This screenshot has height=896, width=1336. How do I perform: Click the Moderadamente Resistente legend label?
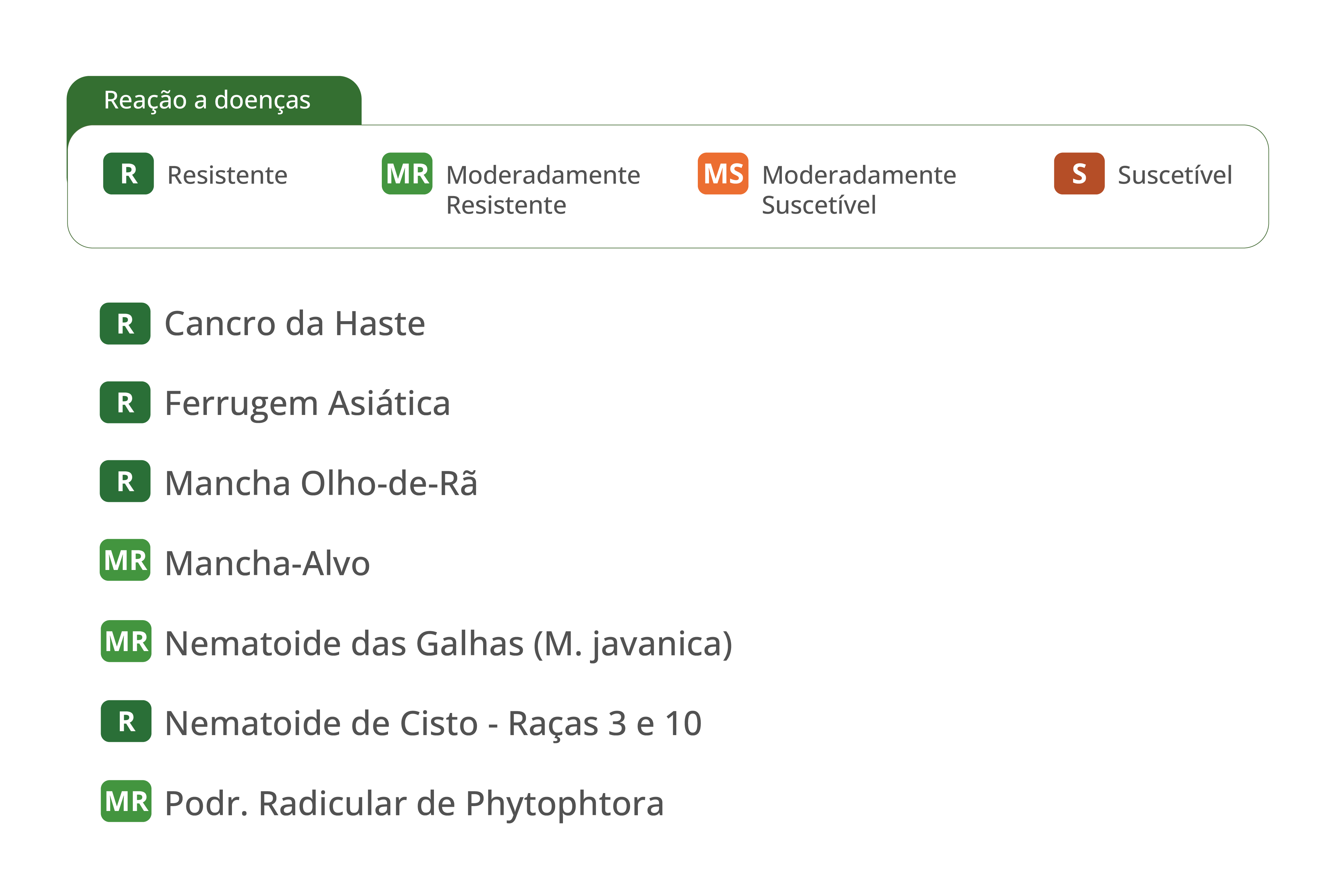[x=543, y=190]
